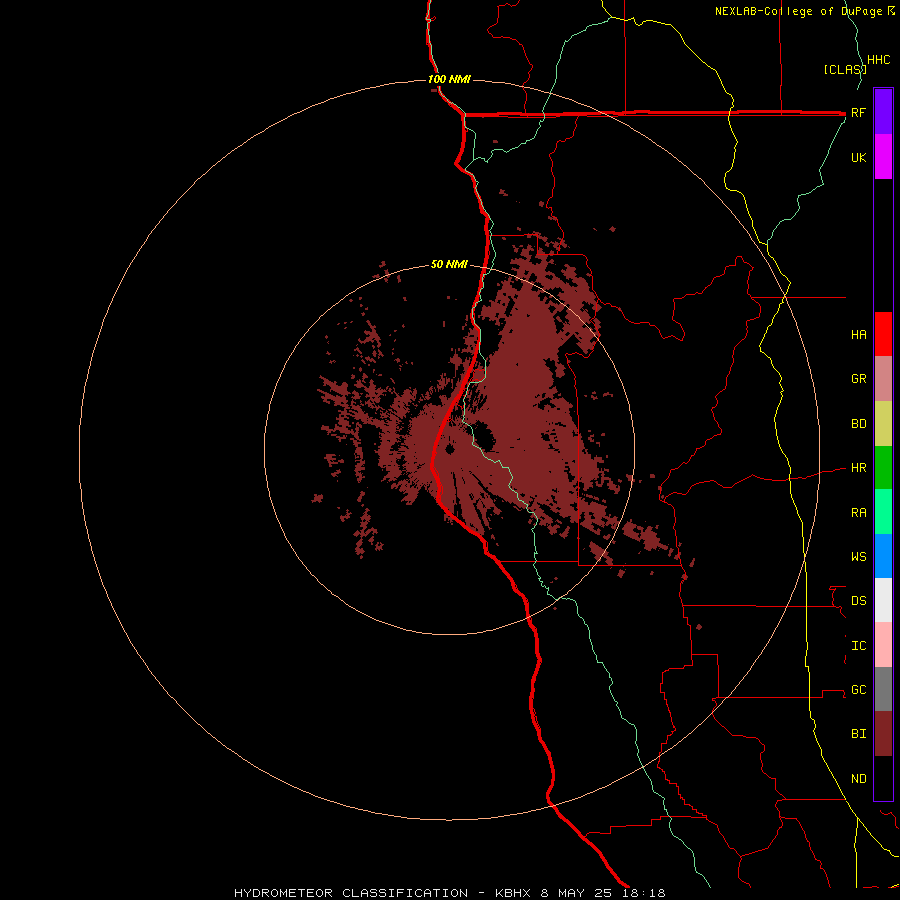The width and height of the screenshot is (900, 900).
Task: Click the blue WS legend swatch
Action: pos(883,556)
